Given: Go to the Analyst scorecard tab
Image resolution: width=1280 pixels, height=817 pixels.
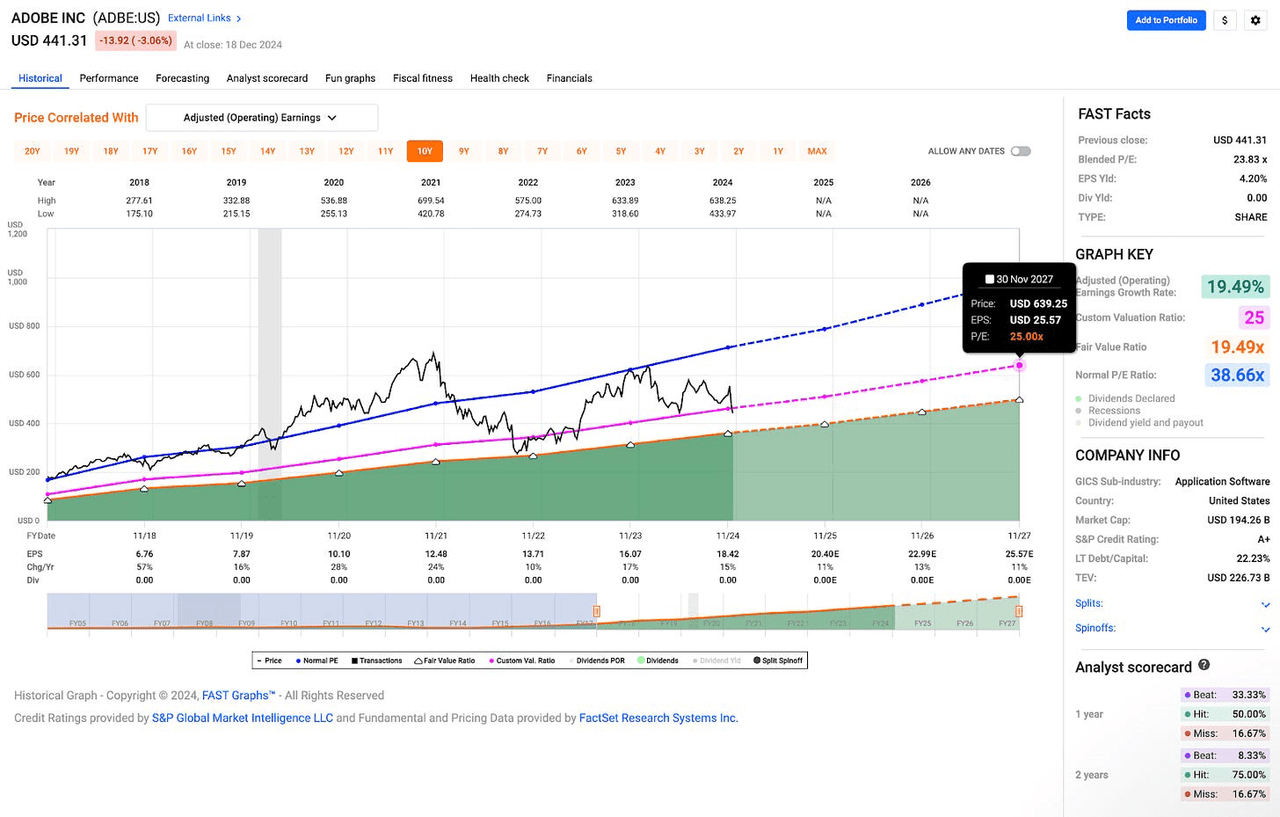Looking at the screenshot, I should point(267,78).
